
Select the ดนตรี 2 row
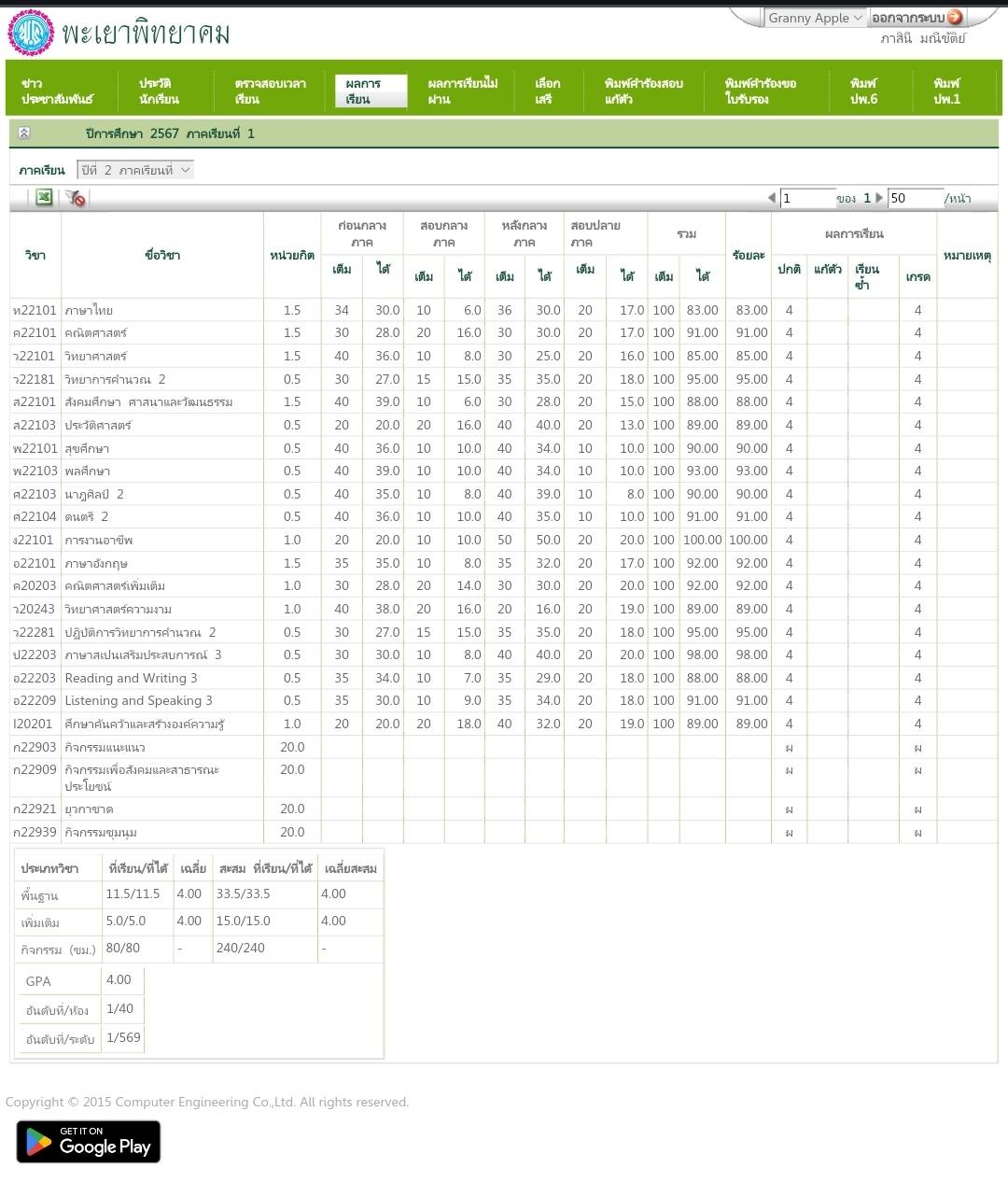pos(504,516)
